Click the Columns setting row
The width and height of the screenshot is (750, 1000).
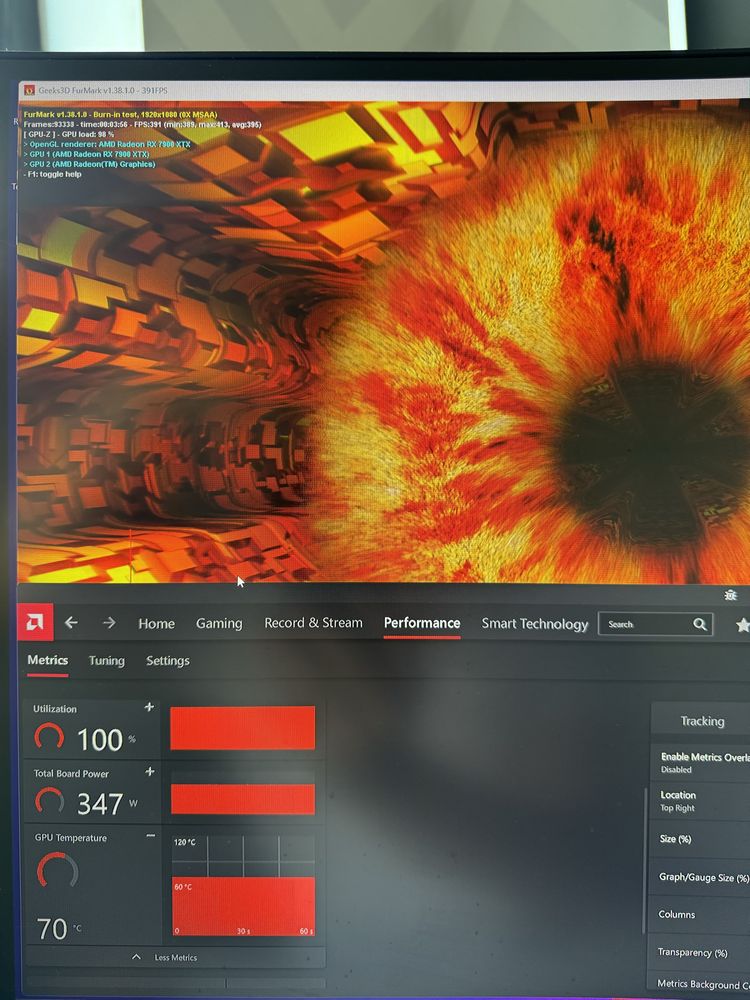pos(700,915)
